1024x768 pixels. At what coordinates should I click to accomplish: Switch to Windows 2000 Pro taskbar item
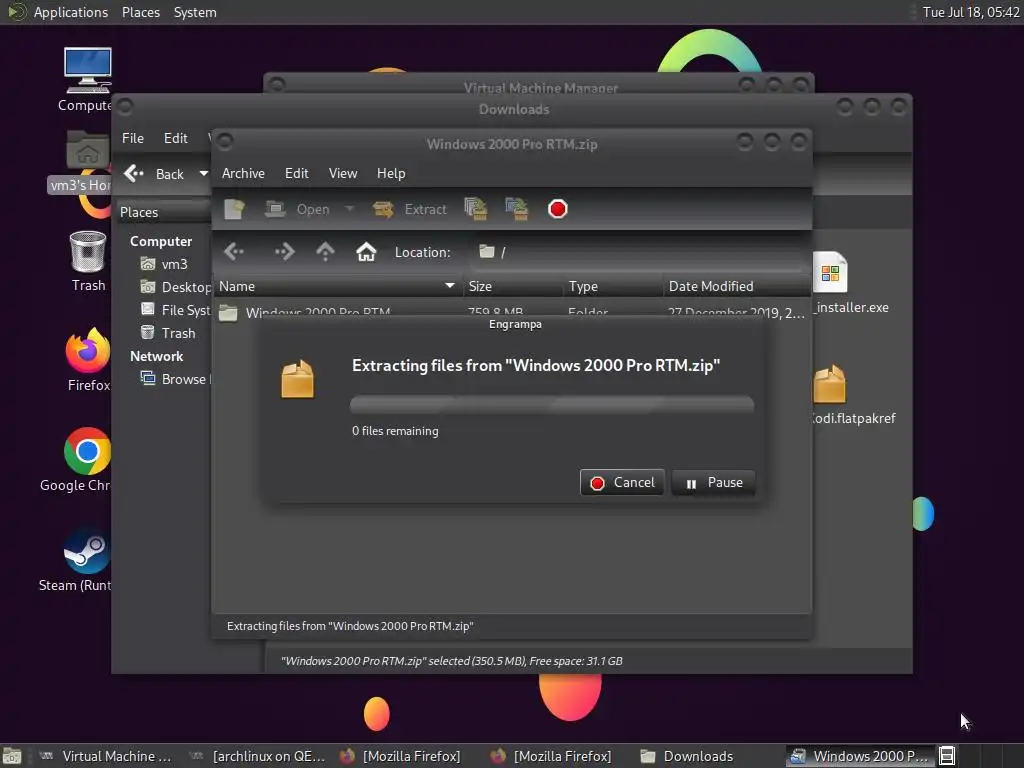859,756
